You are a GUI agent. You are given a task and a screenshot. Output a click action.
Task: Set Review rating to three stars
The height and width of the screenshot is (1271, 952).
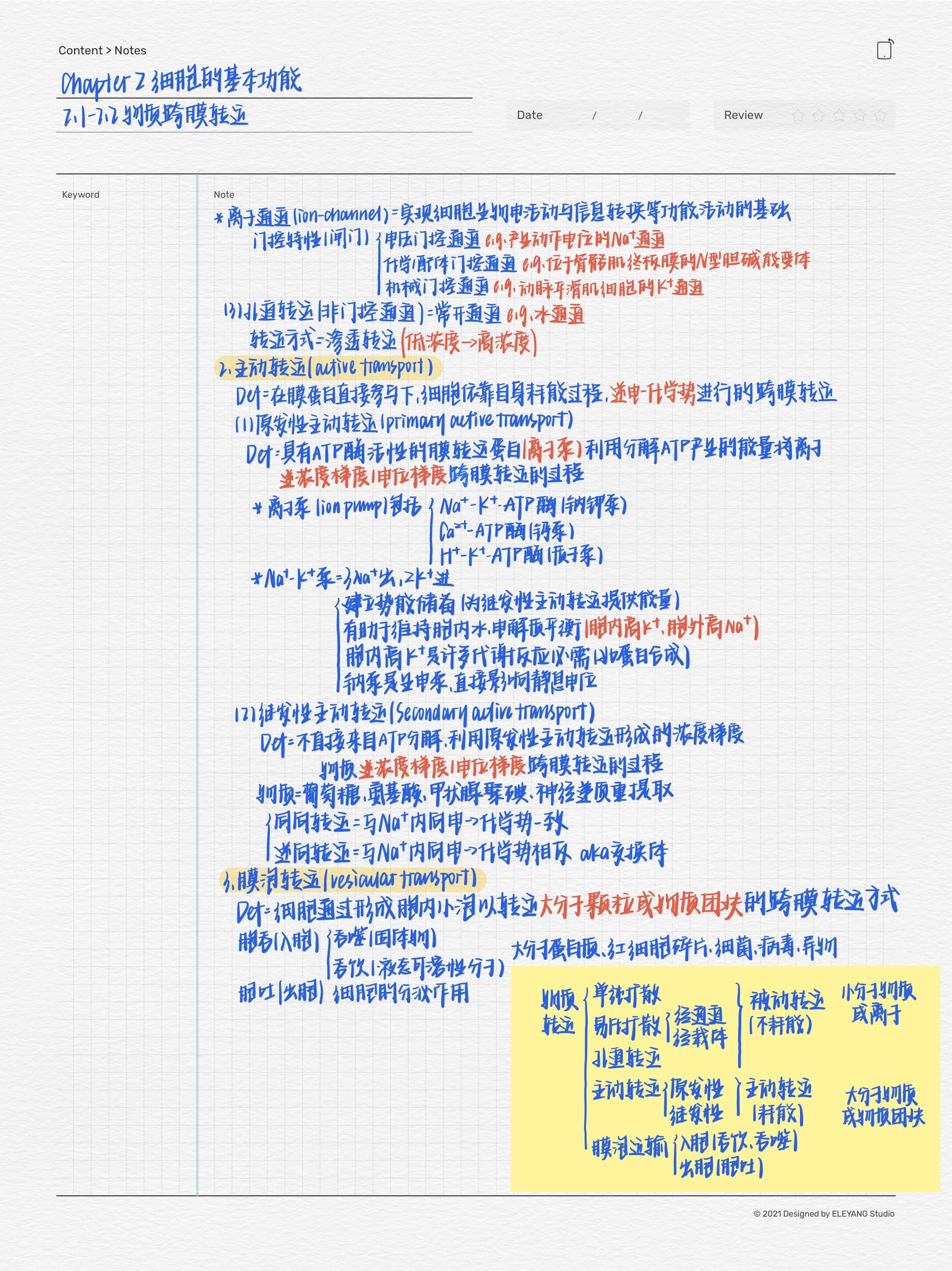839,115
